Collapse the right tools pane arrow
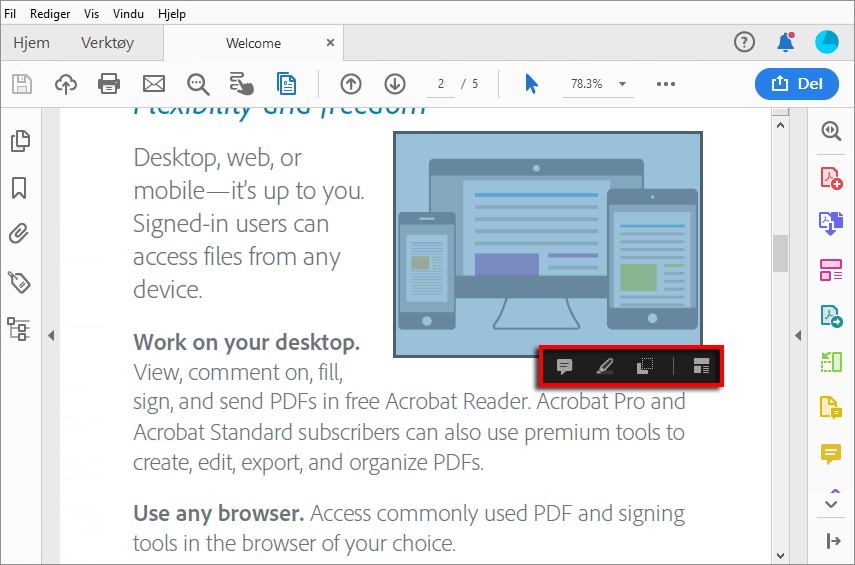 point(798,335)
